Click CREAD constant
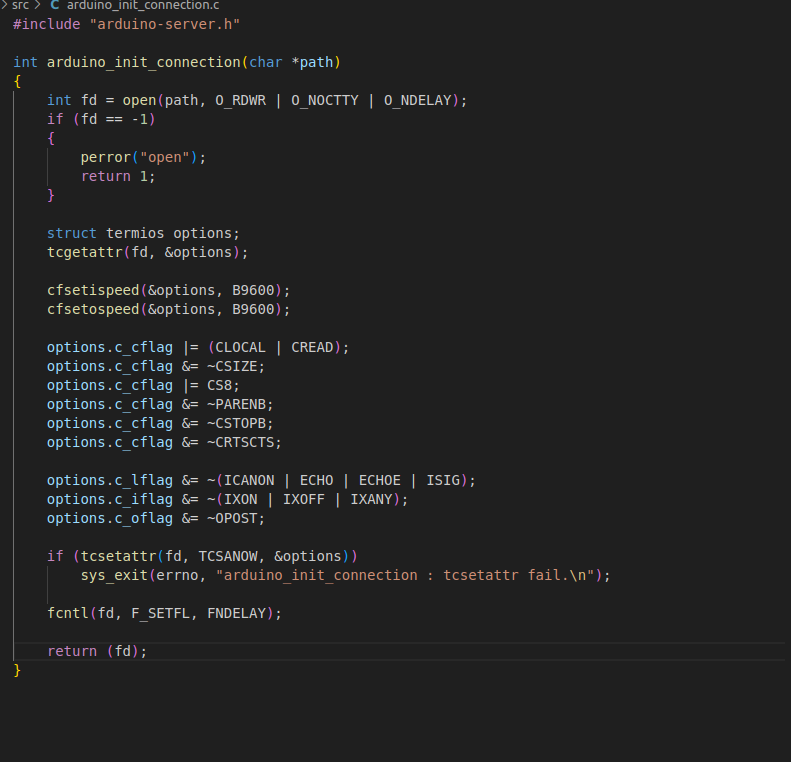This screenshot has height=762, width=791. (x=312, y=347)
